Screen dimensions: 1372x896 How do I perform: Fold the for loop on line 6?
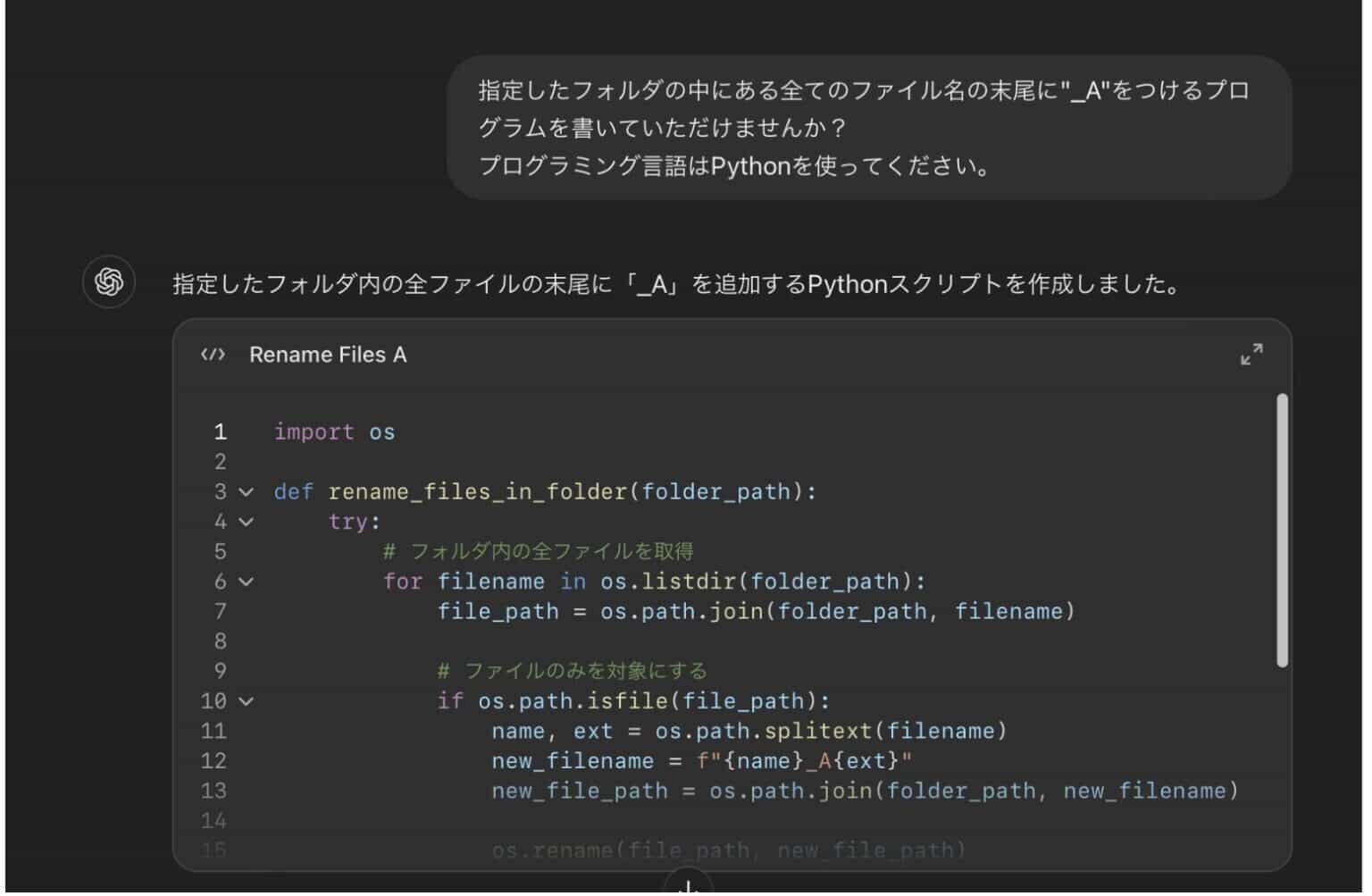click(x=247, y=582)
